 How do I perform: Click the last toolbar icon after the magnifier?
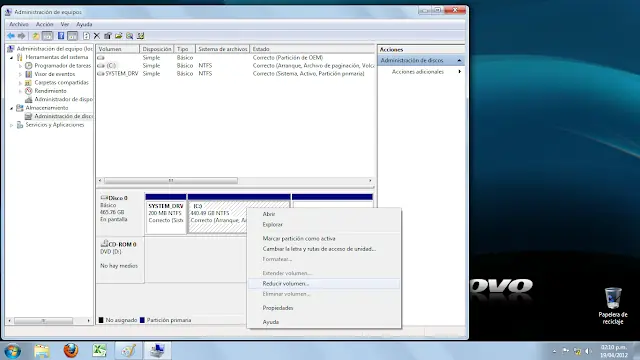coord(140,36)
